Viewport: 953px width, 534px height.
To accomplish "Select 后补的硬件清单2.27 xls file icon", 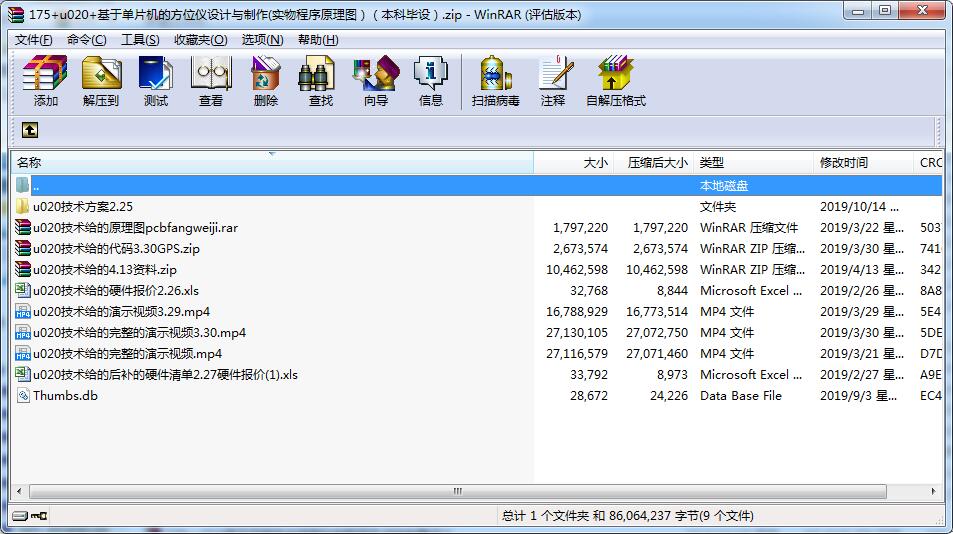I will pos(22,374).
